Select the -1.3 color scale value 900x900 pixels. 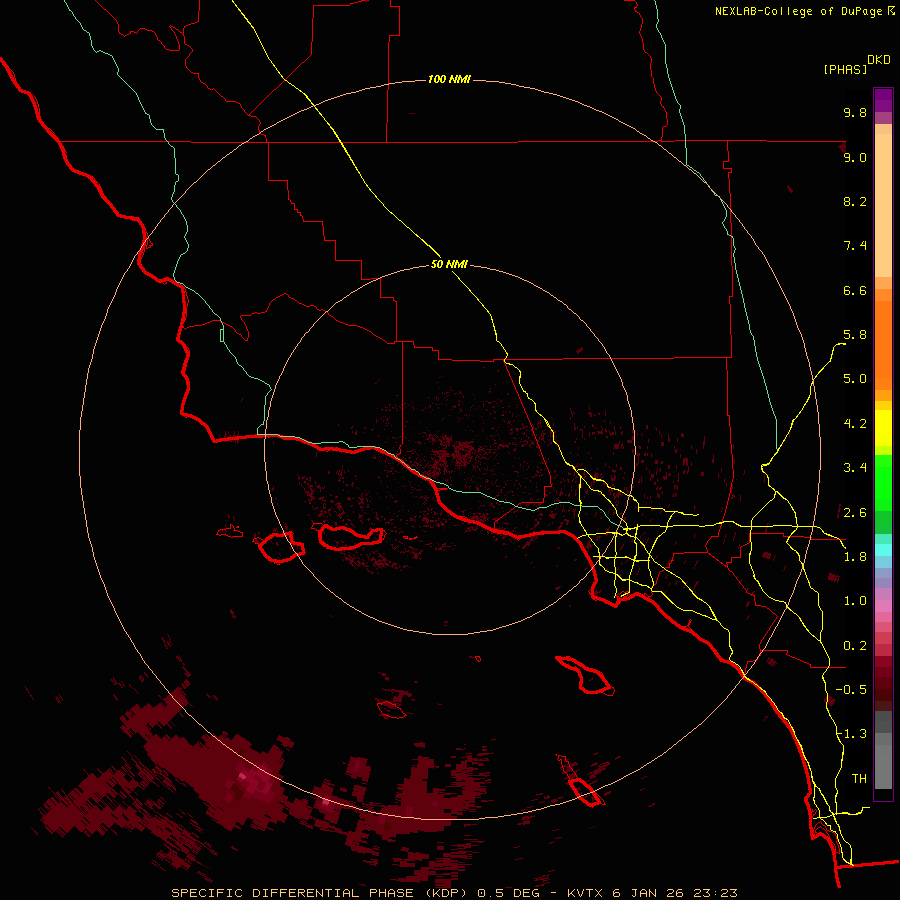coord(851,734)
